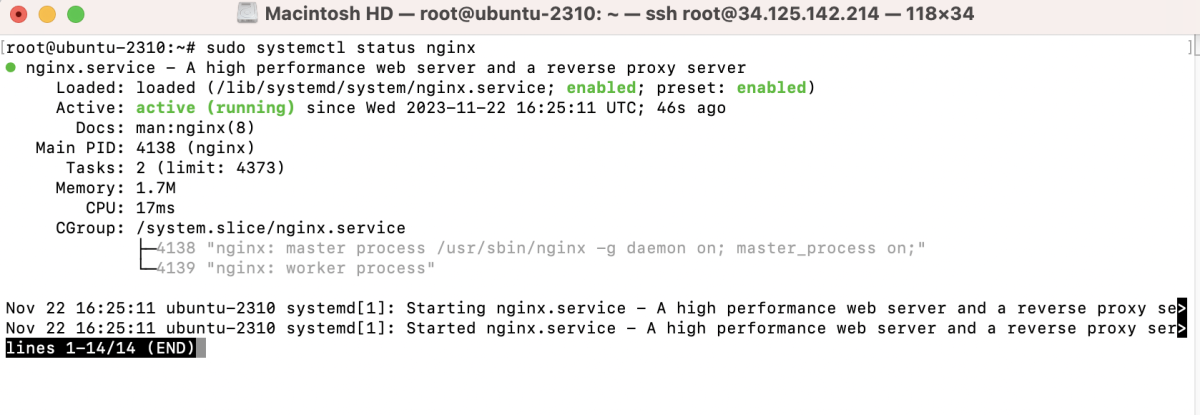Screen dimensions: 1200x415
Task: Click the Memory value 1.7M
Action: [156, 188]
